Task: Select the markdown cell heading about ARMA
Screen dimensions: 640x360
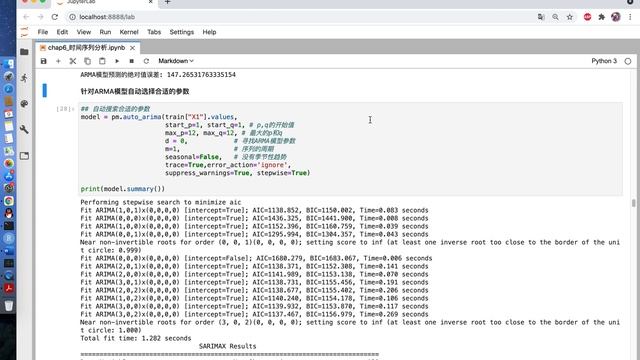Action: coord(135,91)
